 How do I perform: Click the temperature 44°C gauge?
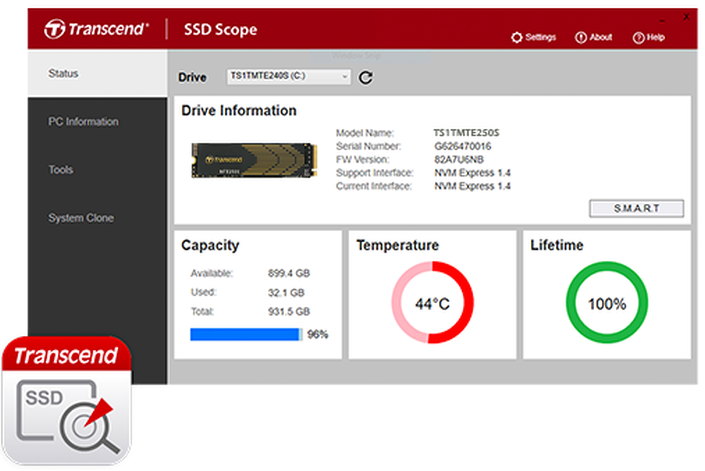pyautogui.click(x=432, y=302)
